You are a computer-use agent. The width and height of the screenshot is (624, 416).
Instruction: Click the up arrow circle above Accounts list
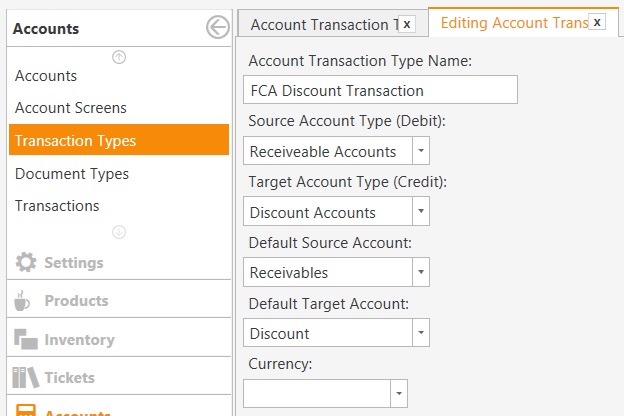[119, 57]
